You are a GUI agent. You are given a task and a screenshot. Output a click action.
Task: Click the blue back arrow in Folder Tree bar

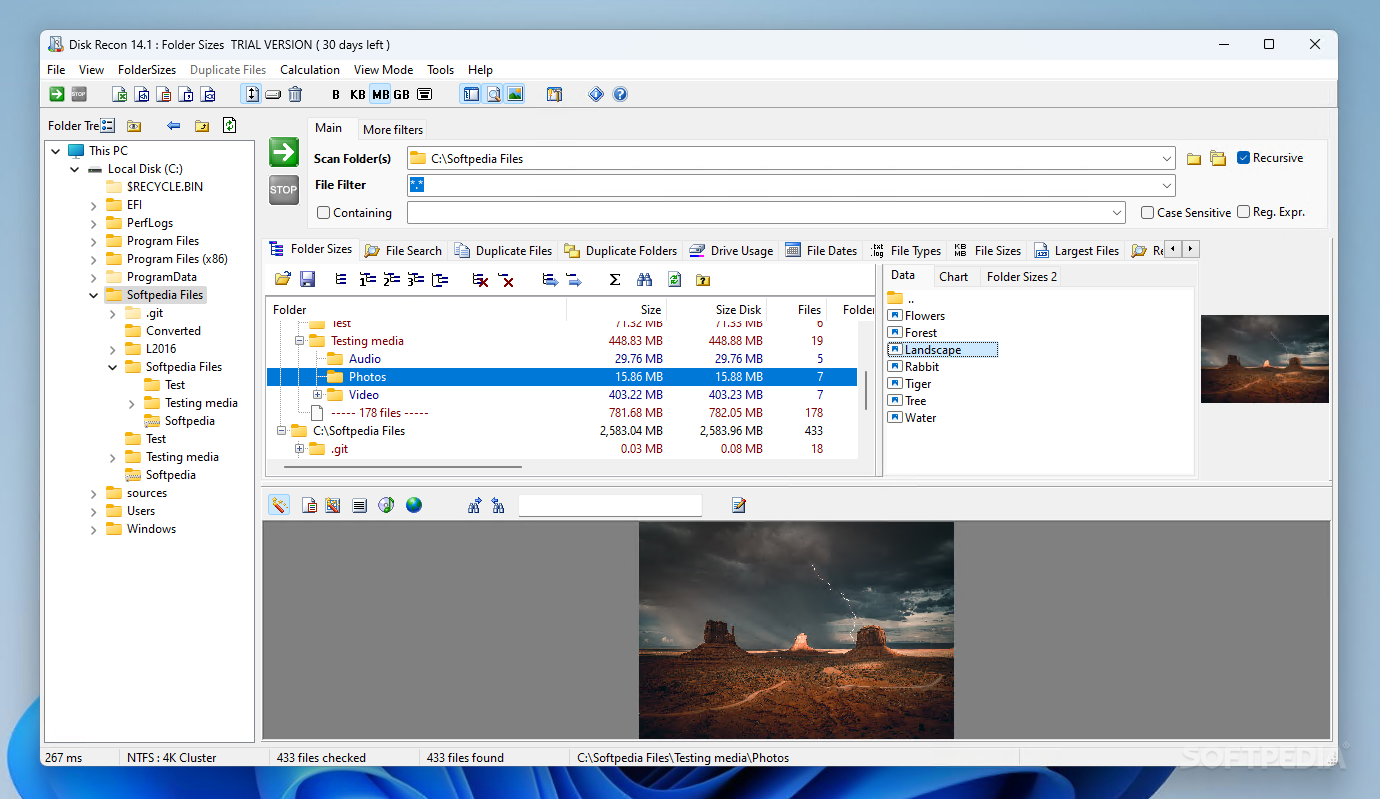pyautogui.click(x=174, y=125)
